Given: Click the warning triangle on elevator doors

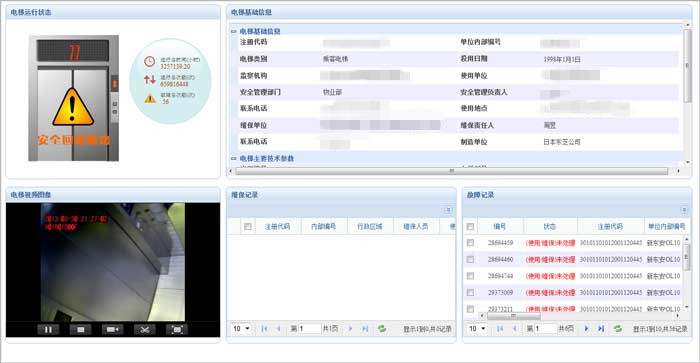Looking at the screenshot, I should click(73, 107).
